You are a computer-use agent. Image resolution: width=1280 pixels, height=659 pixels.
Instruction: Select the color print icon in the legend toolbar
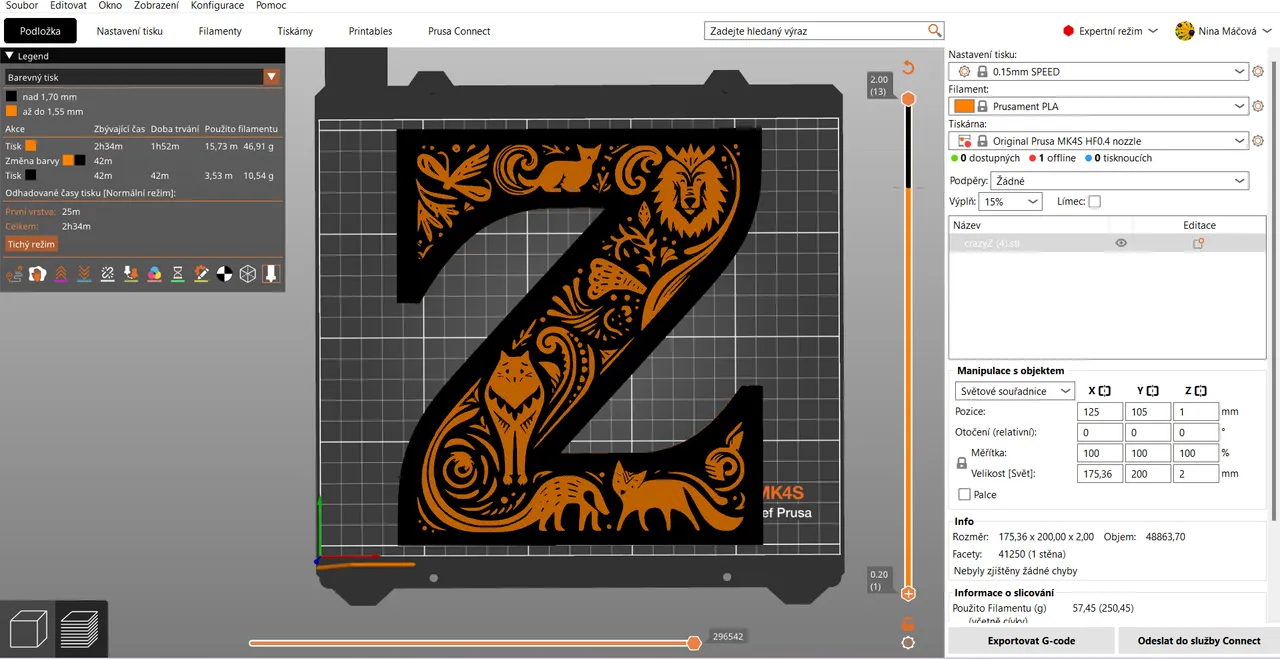(153, 273)
